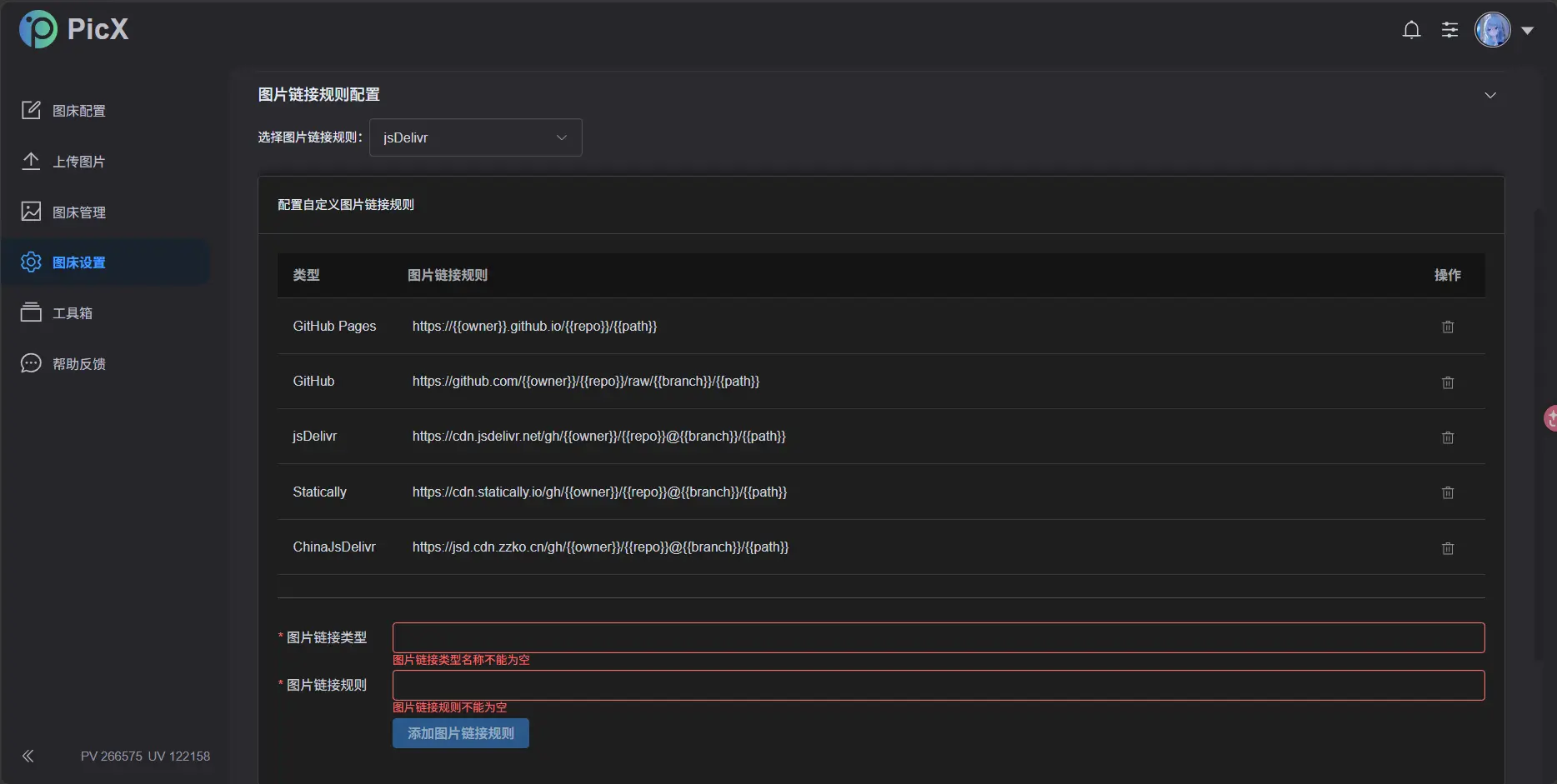Focus the 图片链接类型 input field
The width and height of the screenshot is (1557, 784).
click(x=939, y=637)
